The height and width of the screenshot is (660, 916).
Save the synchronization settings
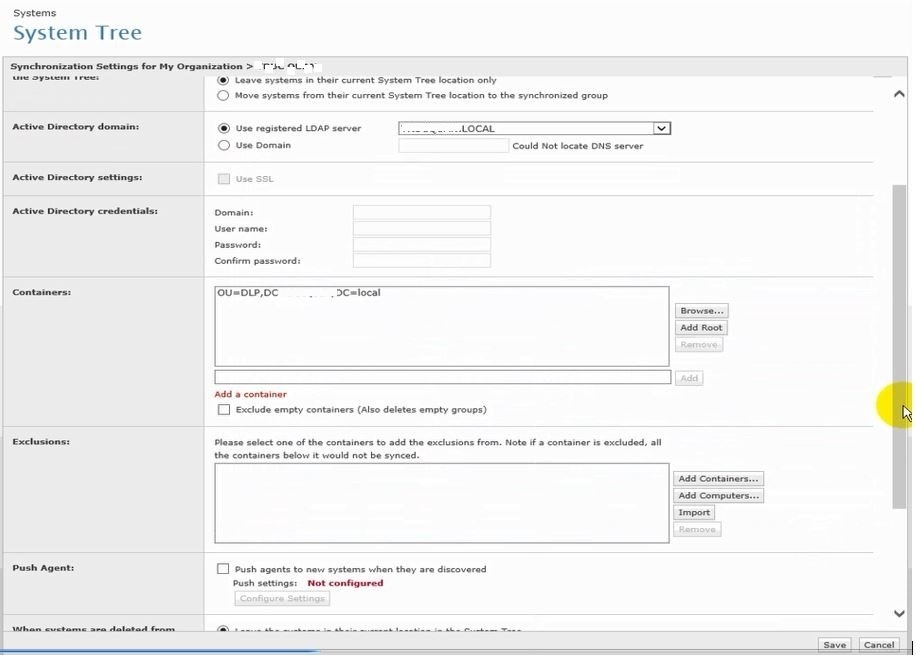point(834,645)
